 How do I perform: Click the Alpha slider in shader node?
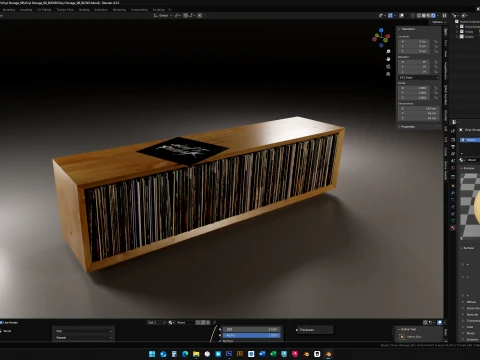pos(252,335)
